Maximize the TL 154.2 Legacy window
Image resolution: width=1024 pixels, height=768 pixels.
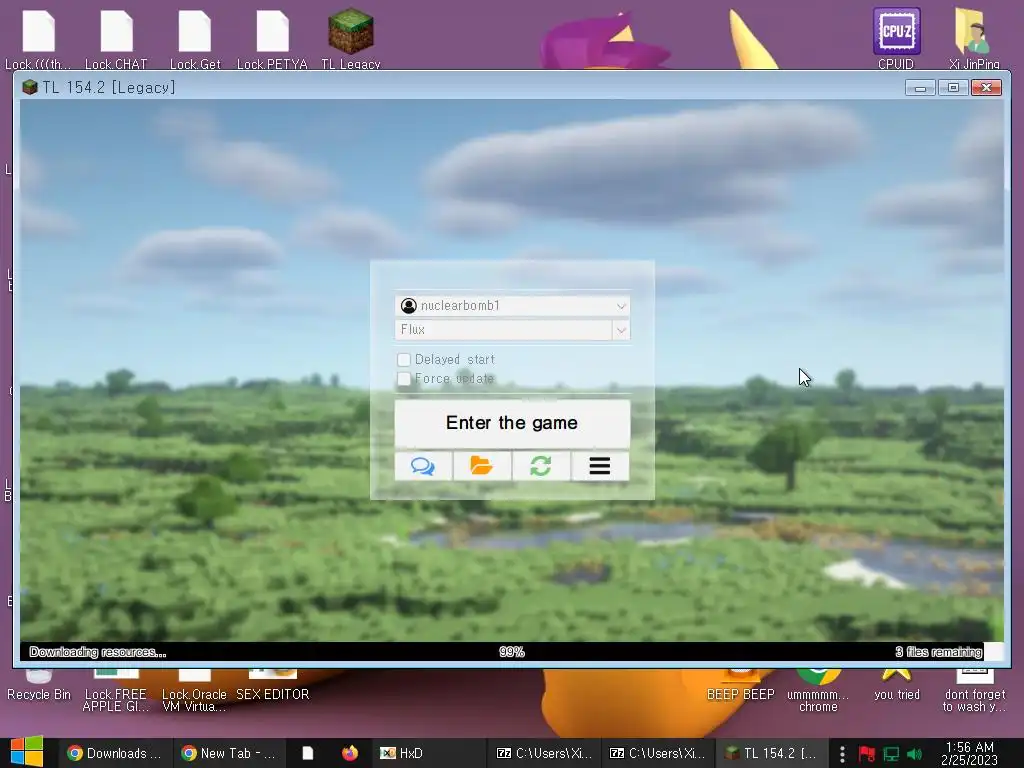click(953, 87)
